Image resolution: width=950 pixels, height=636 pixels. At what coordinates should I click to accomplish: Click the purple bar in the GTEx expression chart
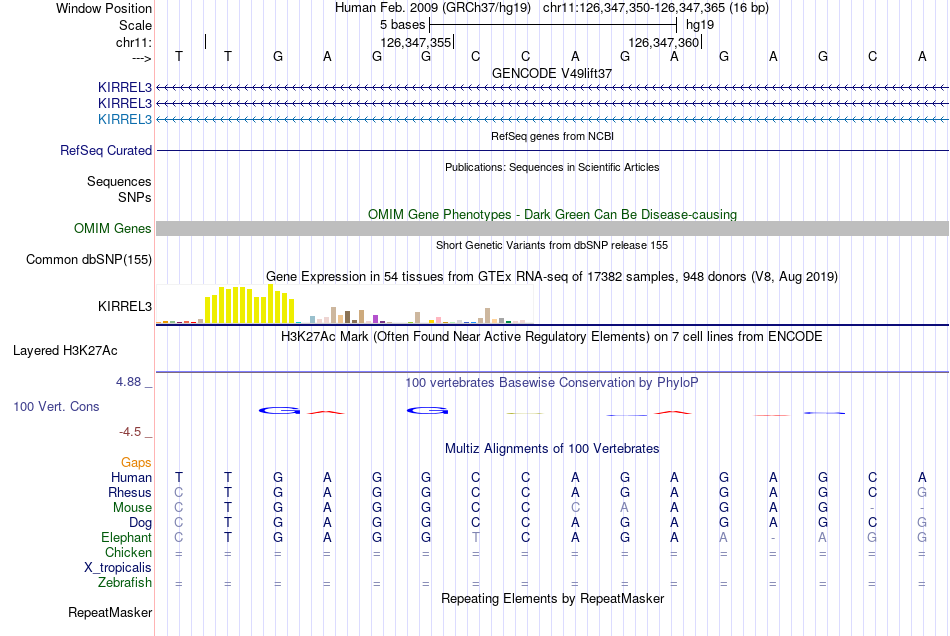tap(376, 319)
